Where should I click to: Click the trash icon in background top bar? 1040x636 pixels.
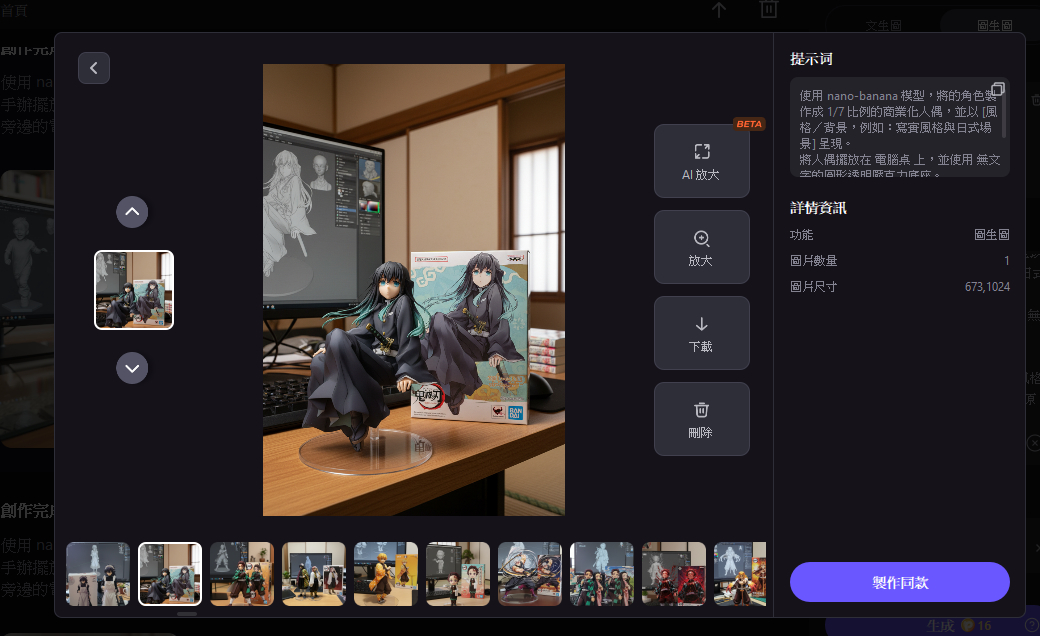(x=769, y=9)
